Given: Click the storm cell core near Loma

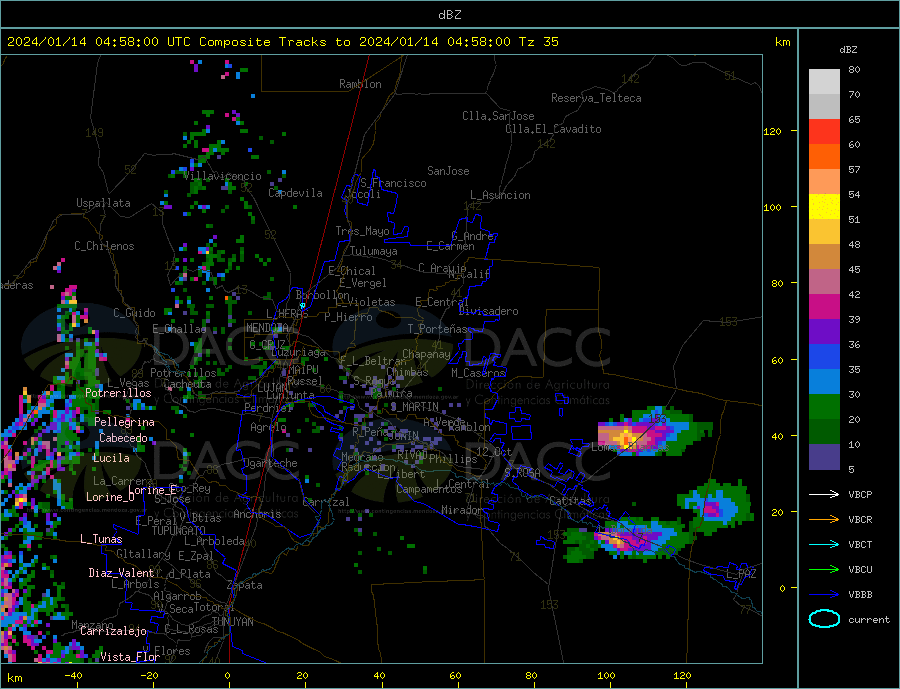Looking at the screenshot, I should 624,439.
